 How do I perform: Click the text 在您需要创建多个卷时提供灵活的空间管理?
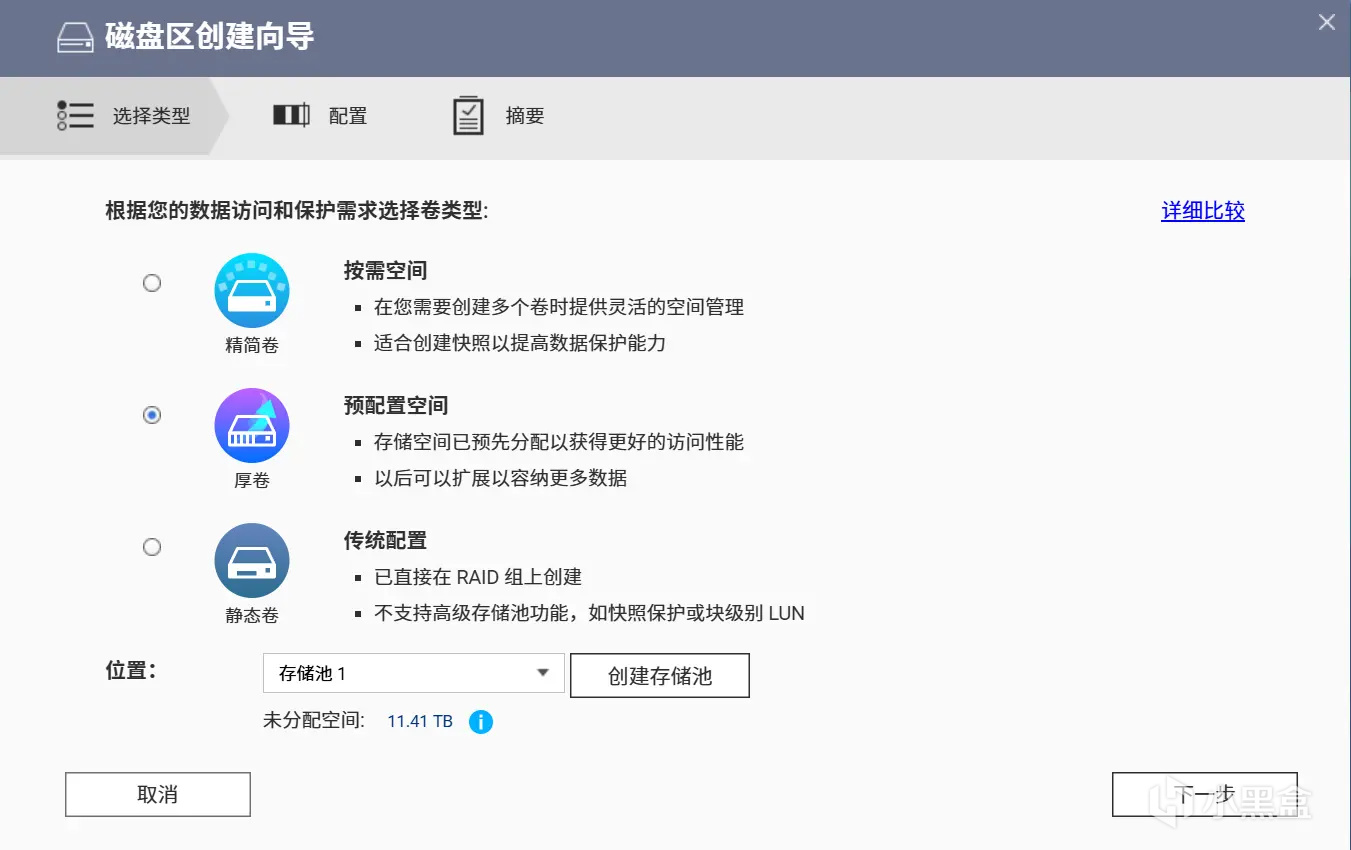coord(559,307)
